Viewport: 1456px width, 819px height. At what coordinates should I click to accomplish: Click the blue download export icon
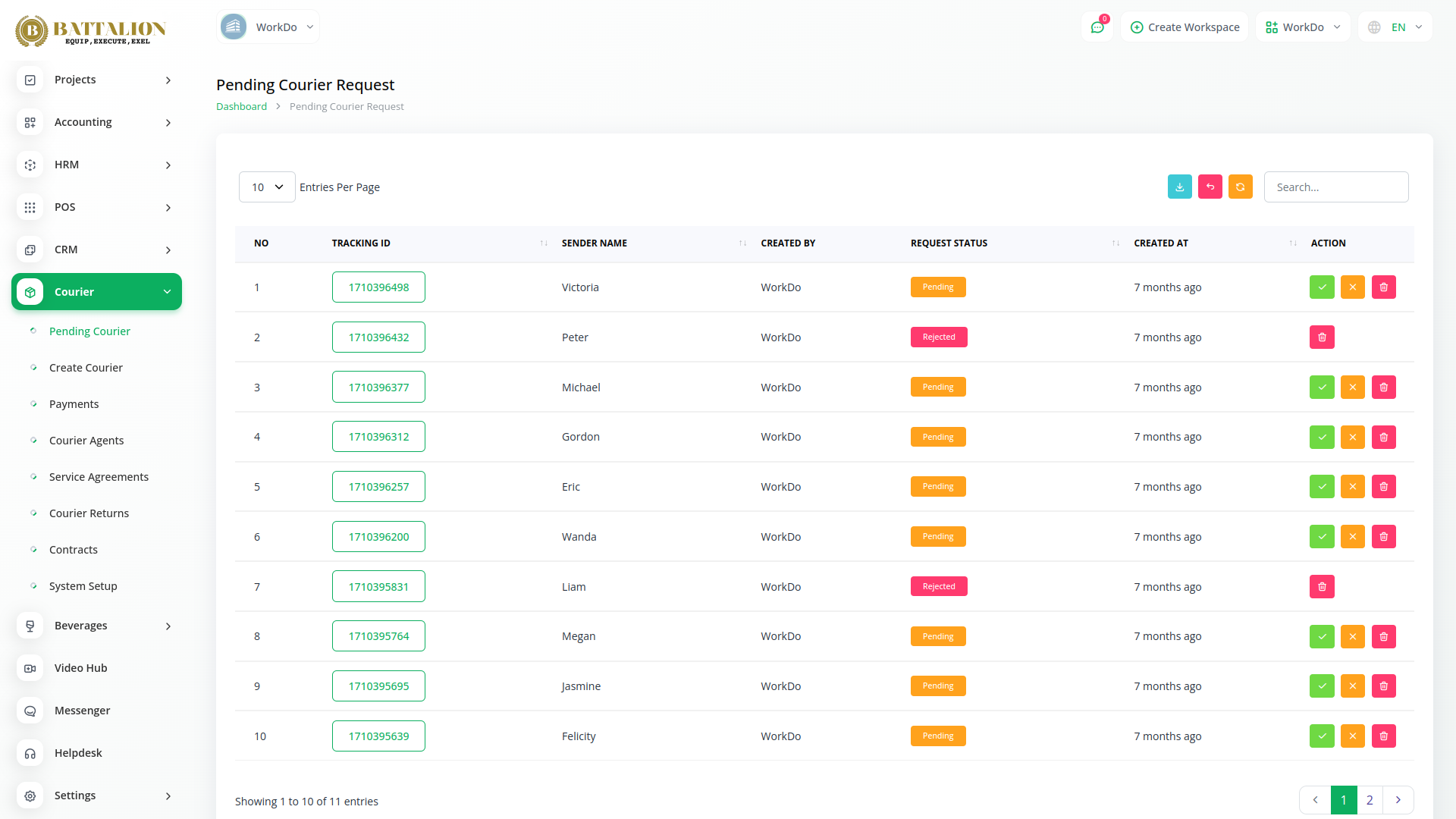point(1180,187)
